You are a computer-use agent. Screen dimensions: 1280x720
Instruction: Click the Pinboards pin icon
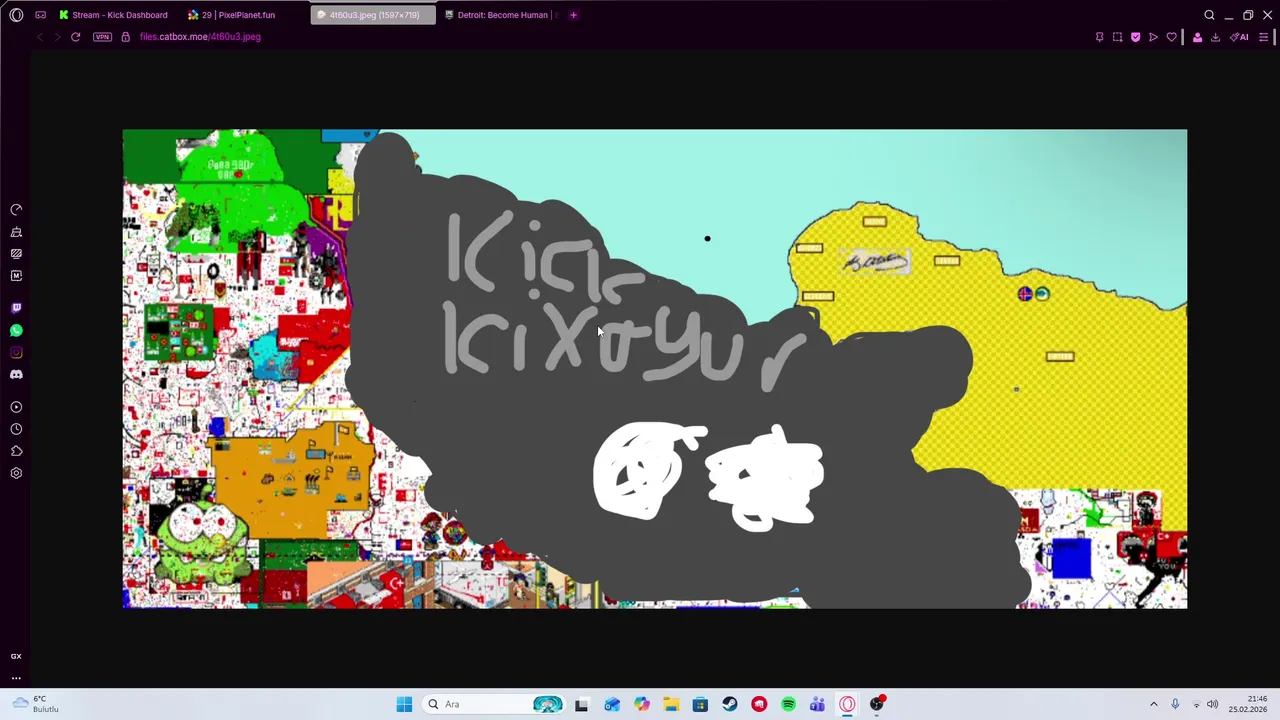coord(1099,37)
